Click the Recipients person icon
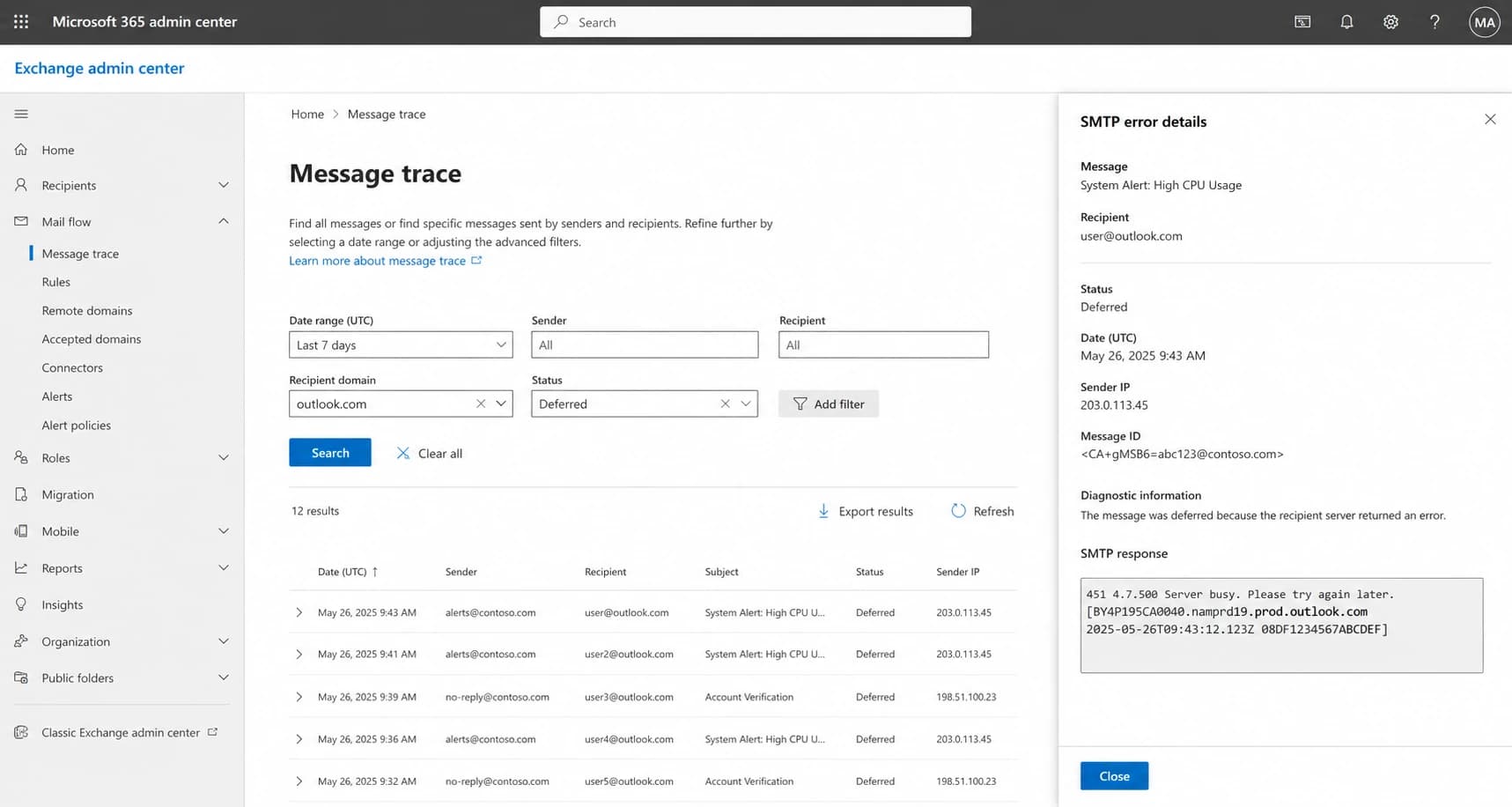Image resolution: width=1512 pixels, height=807 pixels. (x=21, y=185)
